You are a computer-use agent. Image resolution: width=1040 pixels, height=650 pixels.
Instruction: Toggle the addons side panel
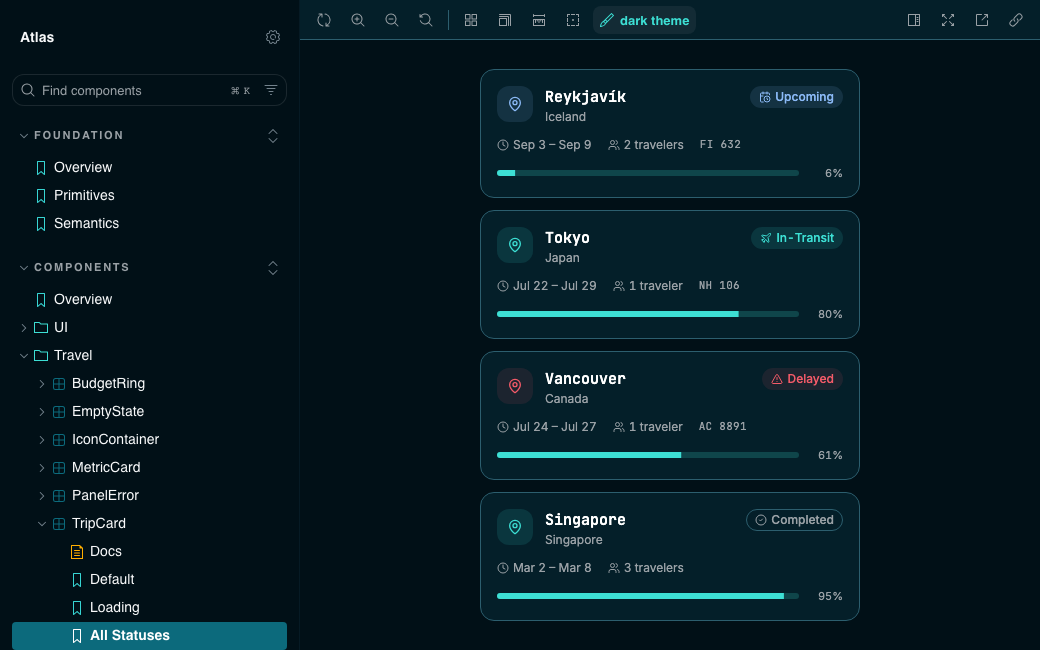click(x=914, y=21)
